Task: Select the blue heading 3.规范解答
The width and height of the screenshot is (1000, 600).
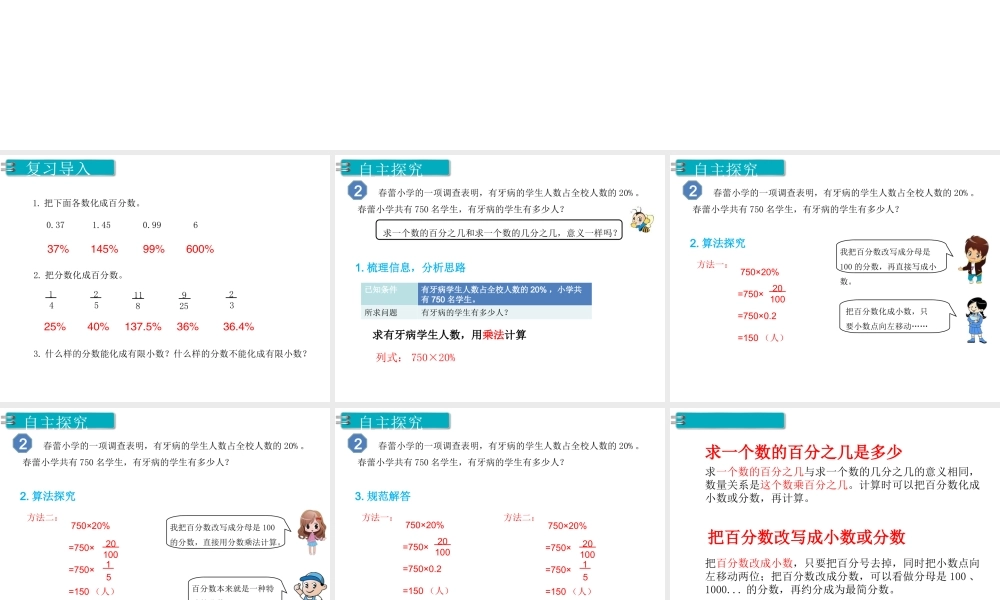Action: pos(385,495)
